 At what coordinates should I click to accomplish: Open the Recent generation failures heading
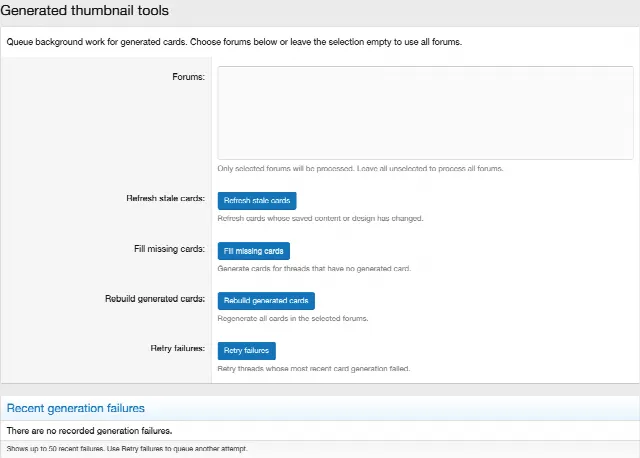click(76, 408)
